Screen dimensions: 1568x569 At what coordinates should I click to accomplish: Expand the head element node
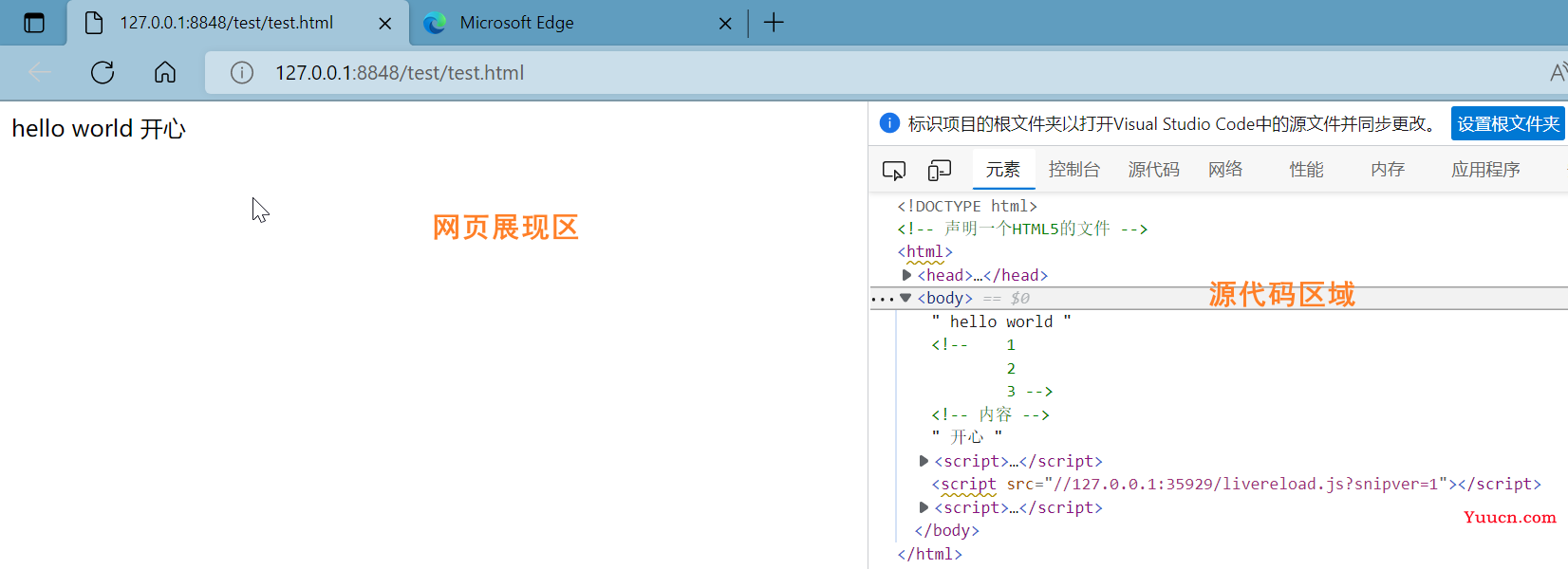906,275
